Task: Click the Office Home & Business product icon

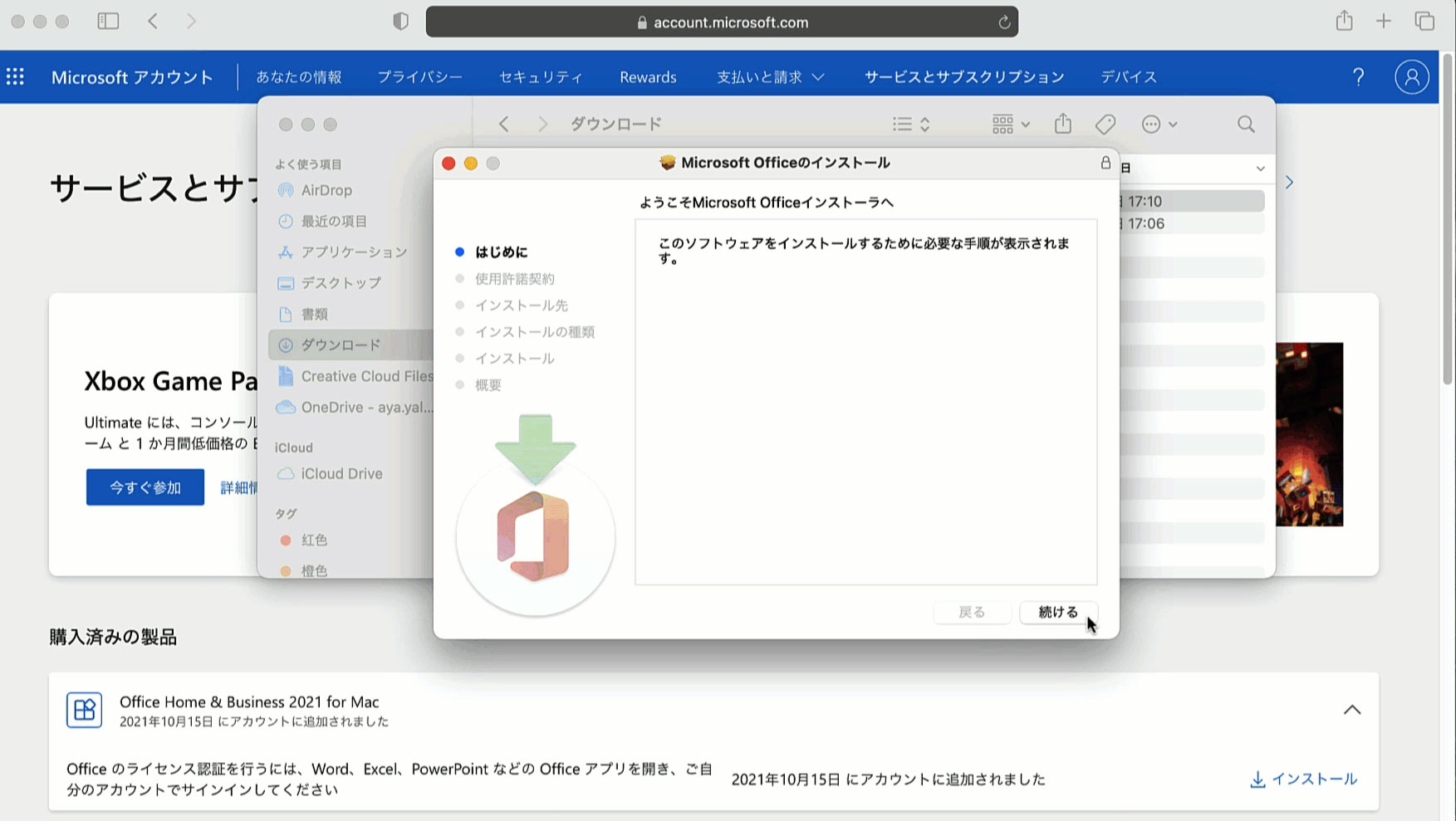Action: click(84, 711)
